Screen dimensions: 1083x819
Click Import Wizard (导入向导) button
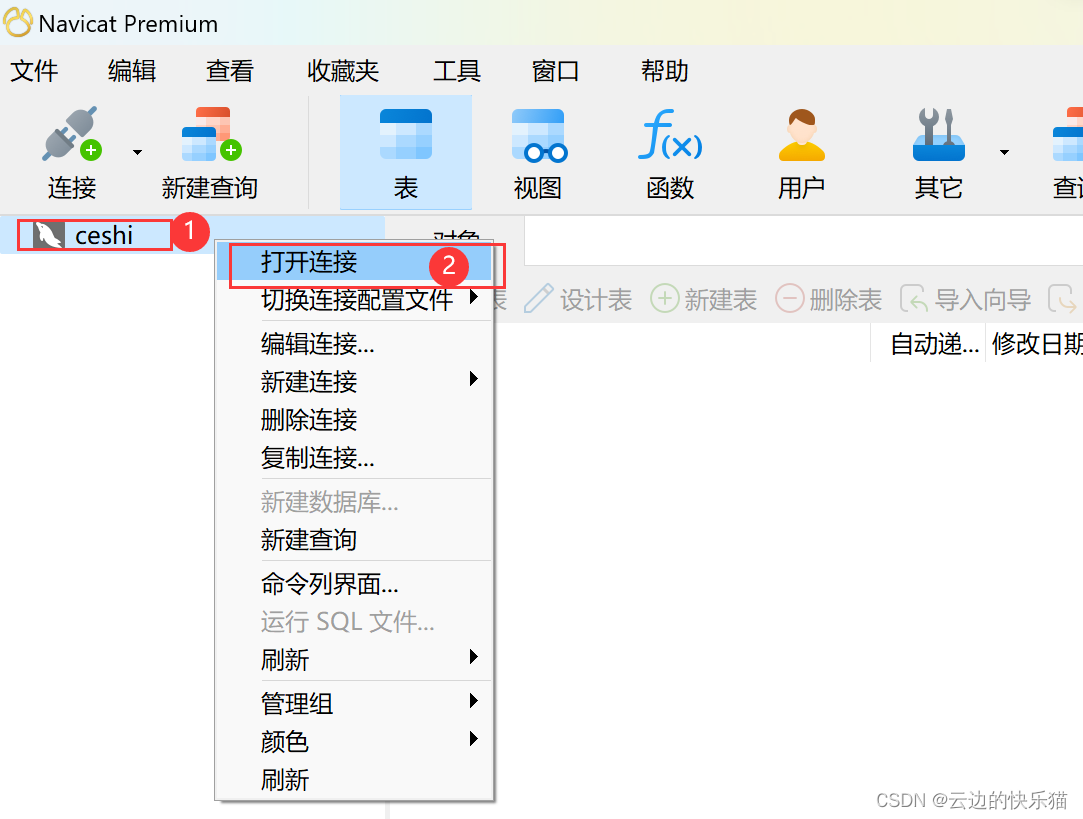pos(966,300)
